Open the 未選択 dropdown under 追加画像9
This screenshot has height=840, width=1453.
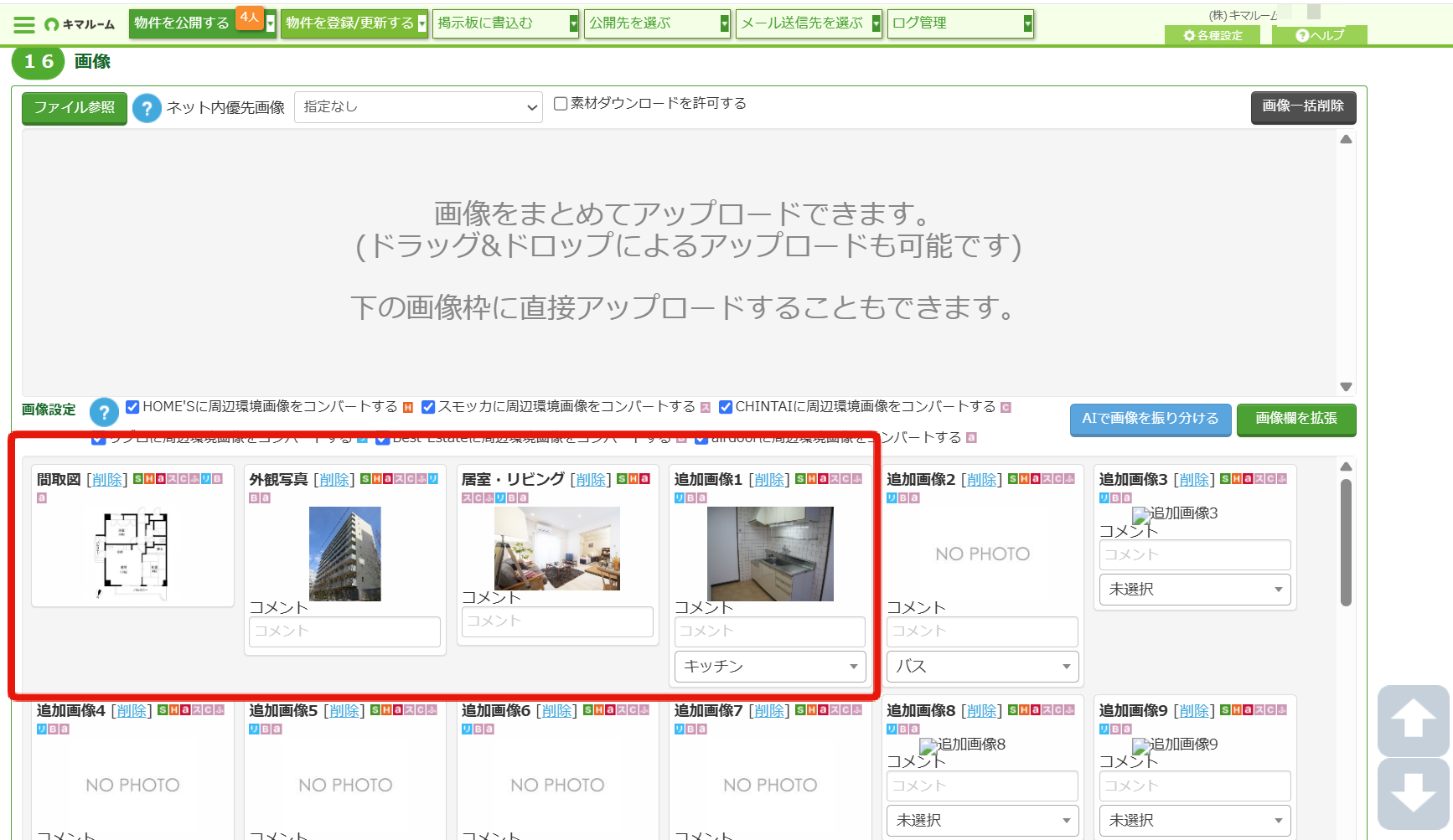click(x=1195, y=821)
